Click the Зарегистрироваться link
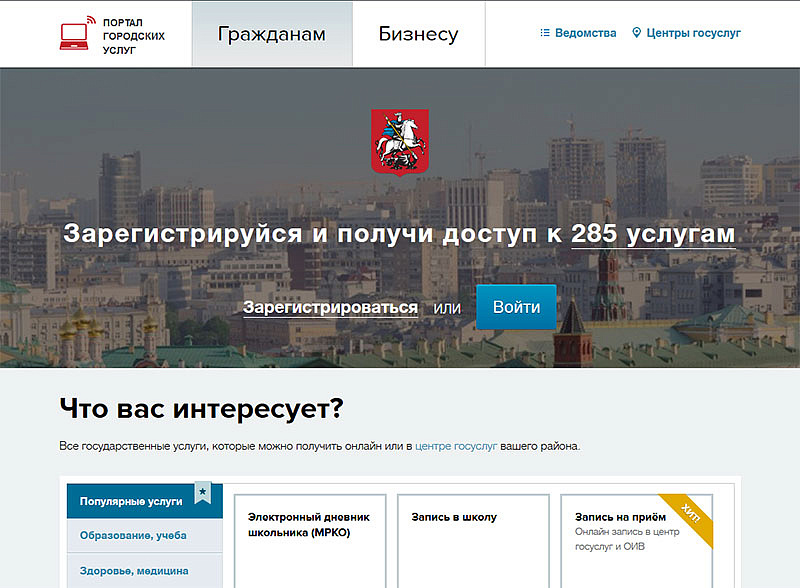This screenshot has width=800, height=588. point(330,307)
